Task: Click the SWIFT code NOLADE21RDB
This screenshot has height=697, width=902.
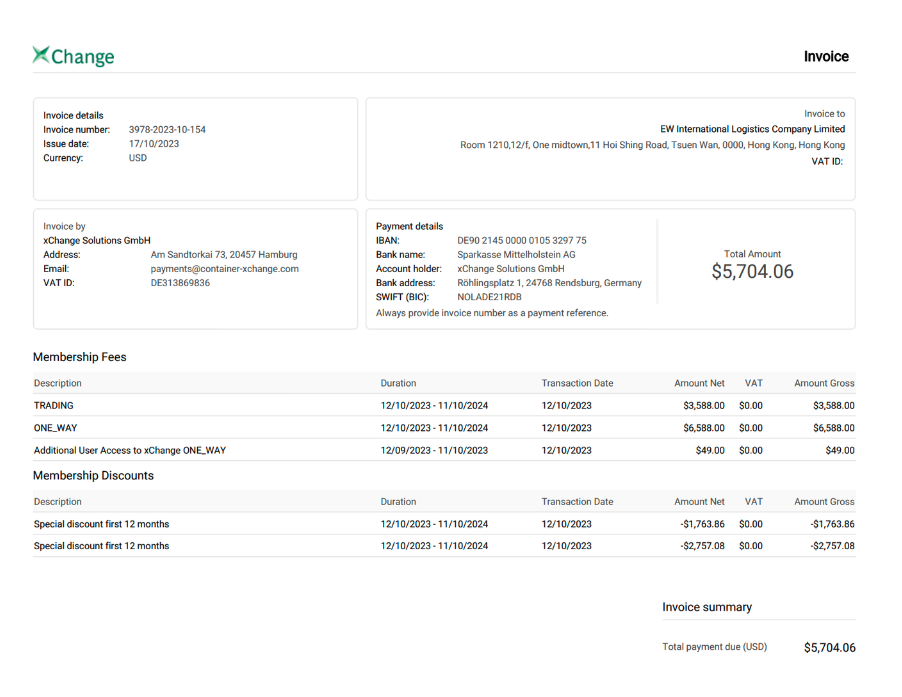Action: point(489,297)
